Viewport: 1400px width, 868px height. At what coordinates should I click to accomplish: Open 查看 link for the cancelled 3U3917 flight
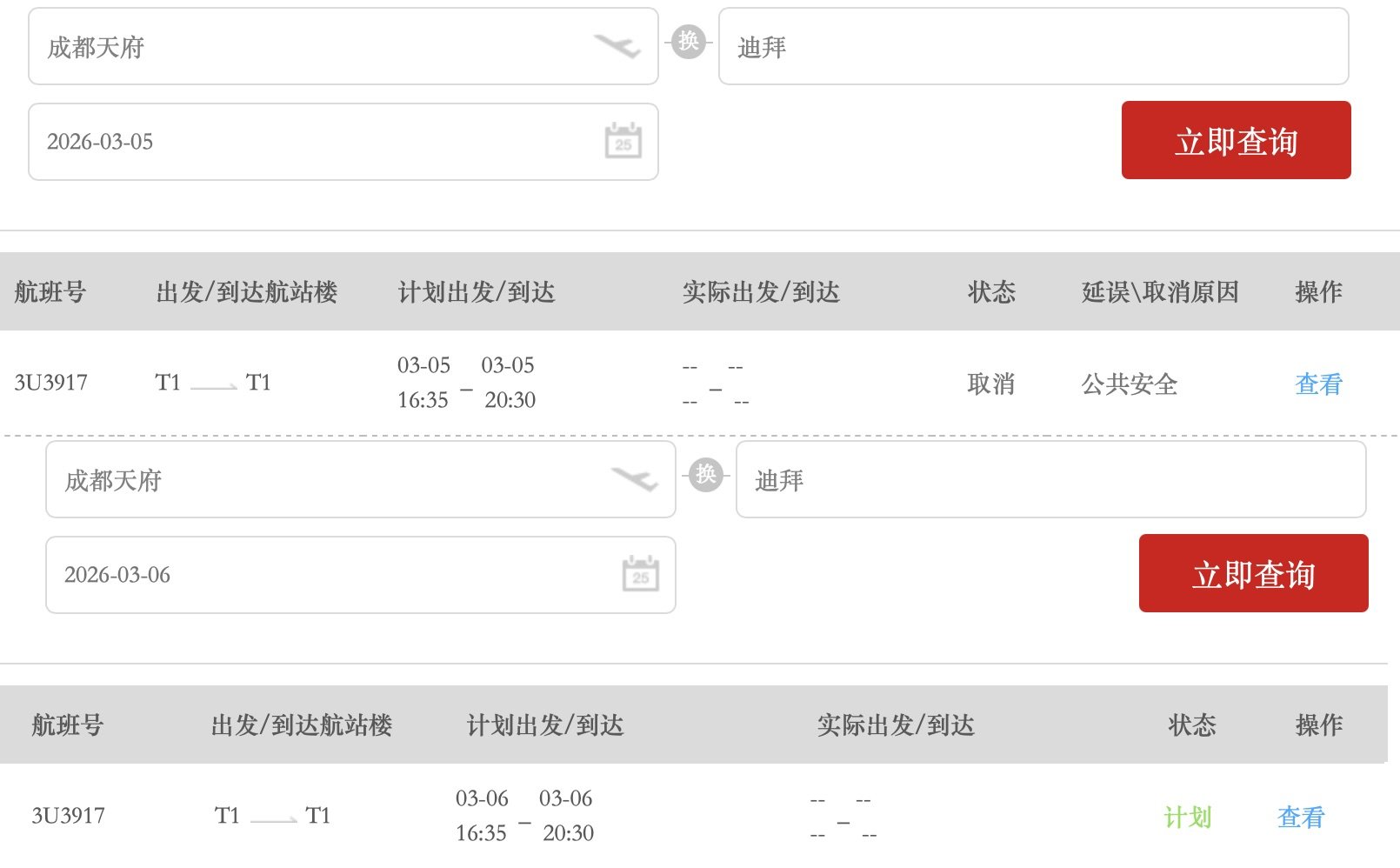pyautogui.click(x=1318, y=384)
